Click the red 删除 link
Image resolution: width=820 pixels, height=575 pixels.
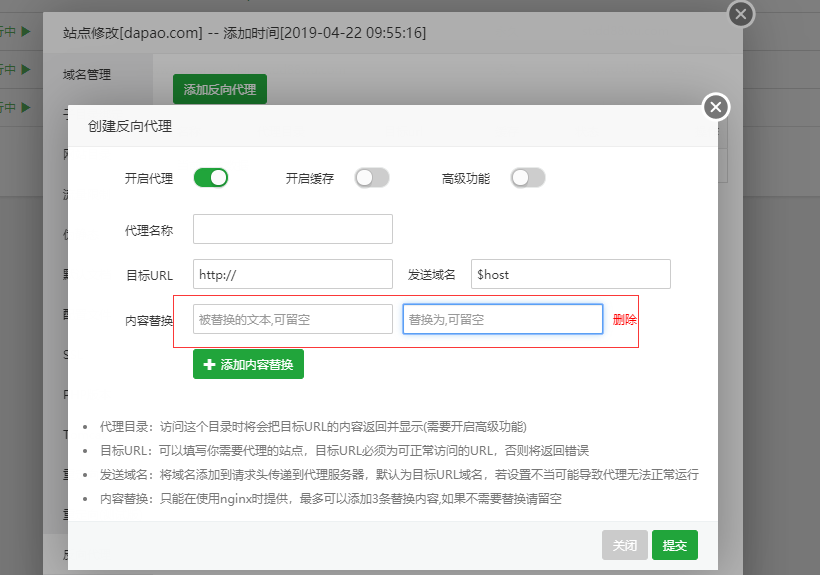pyautogui.click(x=624, y=319)
